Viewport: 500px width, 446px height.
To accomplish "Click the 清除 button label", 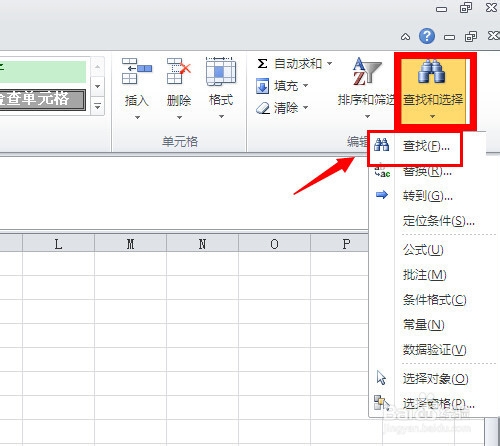I will tap(286, 108).
